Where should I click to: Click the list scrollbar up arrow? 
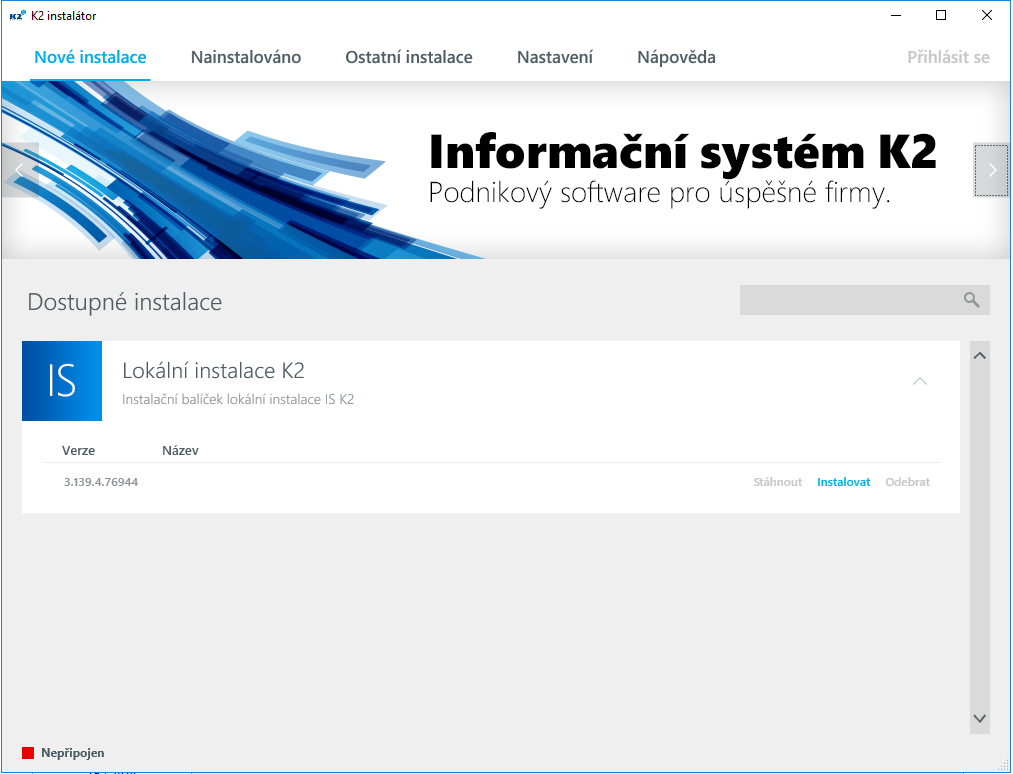[979, 355]
